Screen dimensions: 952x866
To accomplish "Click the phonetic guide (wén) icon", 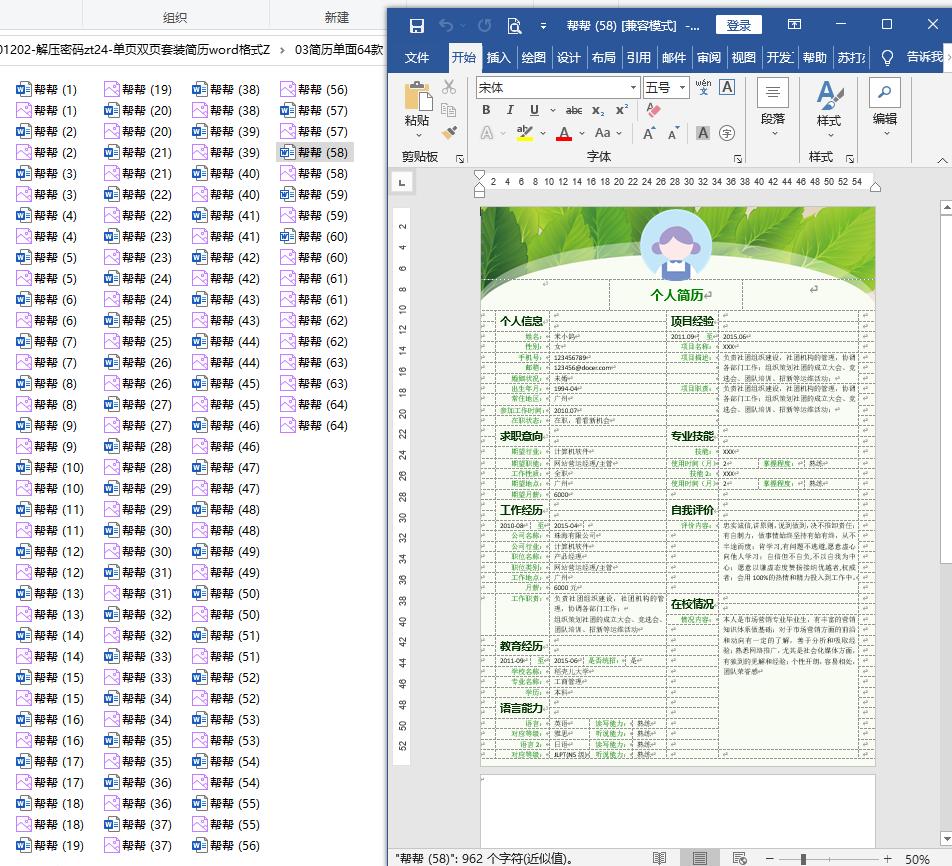I will (x=703, y=88).
